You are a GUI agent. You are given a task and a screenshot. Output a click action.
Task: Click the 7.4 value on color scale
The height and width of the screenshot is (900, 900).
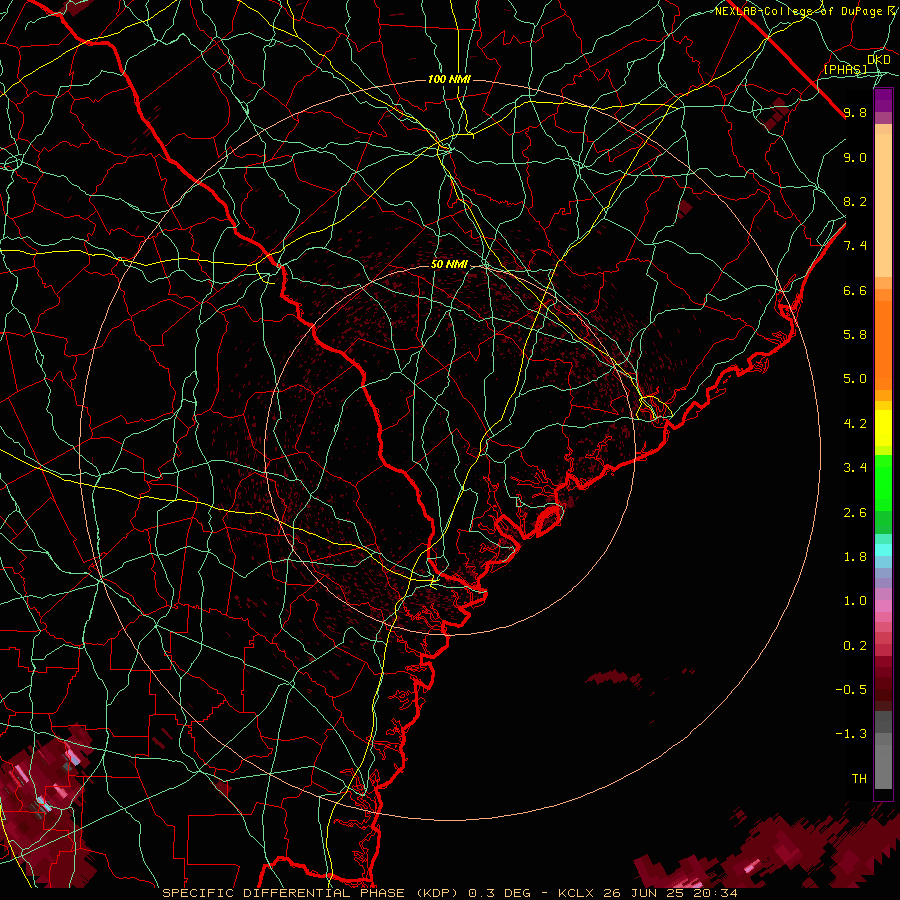[855, 246]
